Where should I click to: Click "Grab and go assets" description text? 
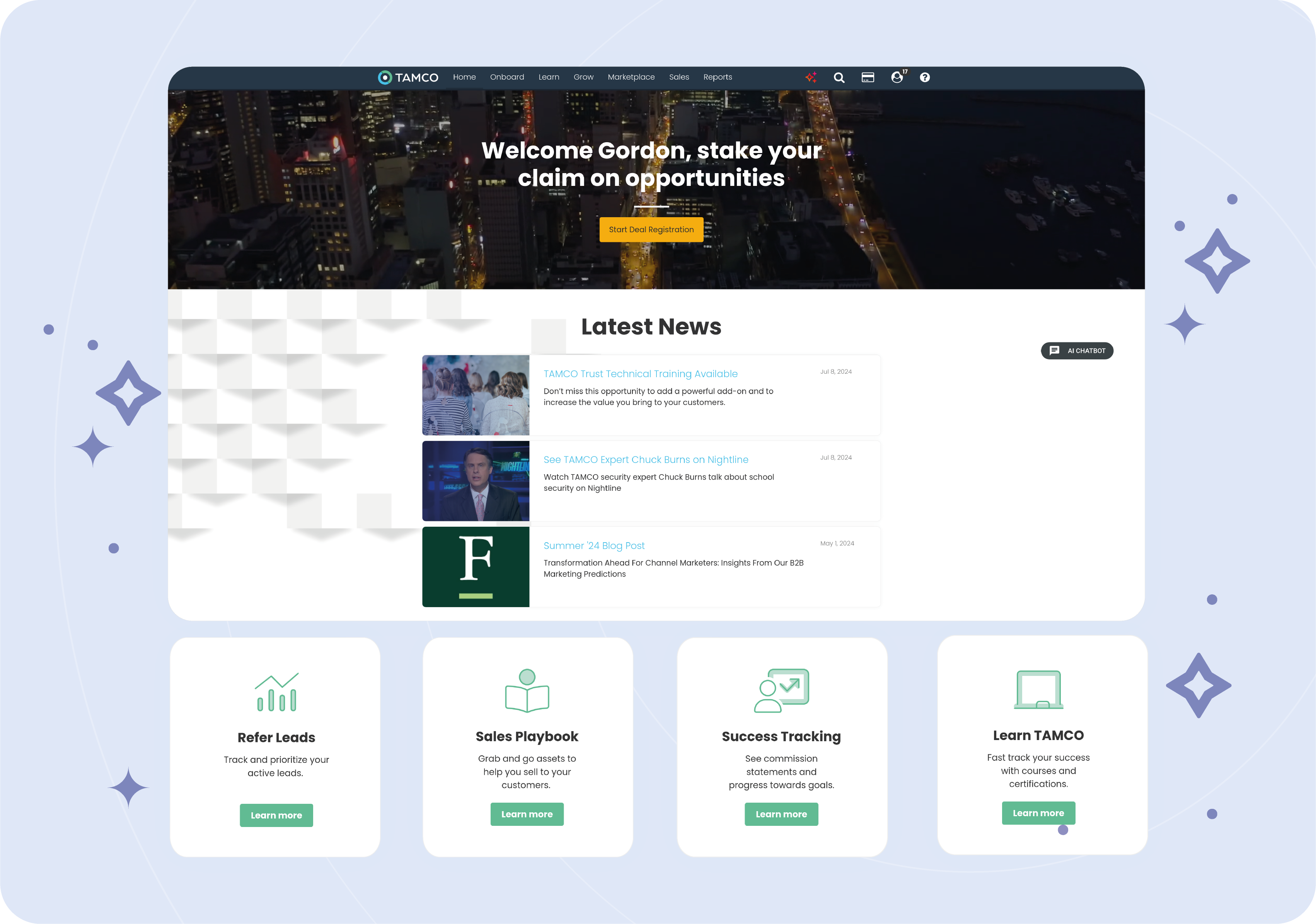pos(527,772)
